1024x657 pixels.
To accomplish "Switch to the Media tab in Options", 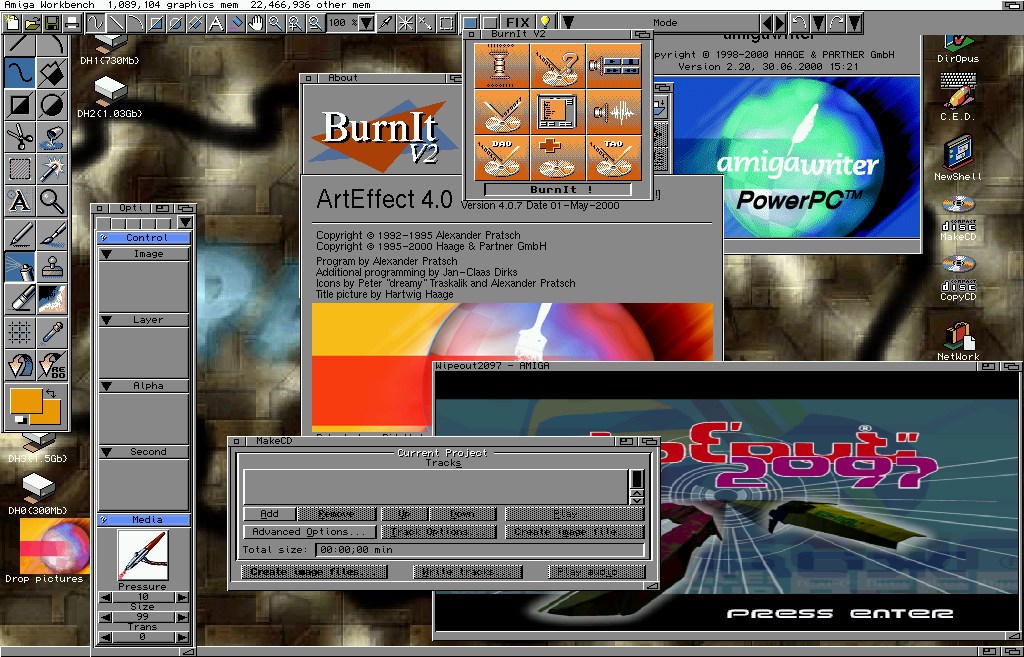I will coord(144,520).
